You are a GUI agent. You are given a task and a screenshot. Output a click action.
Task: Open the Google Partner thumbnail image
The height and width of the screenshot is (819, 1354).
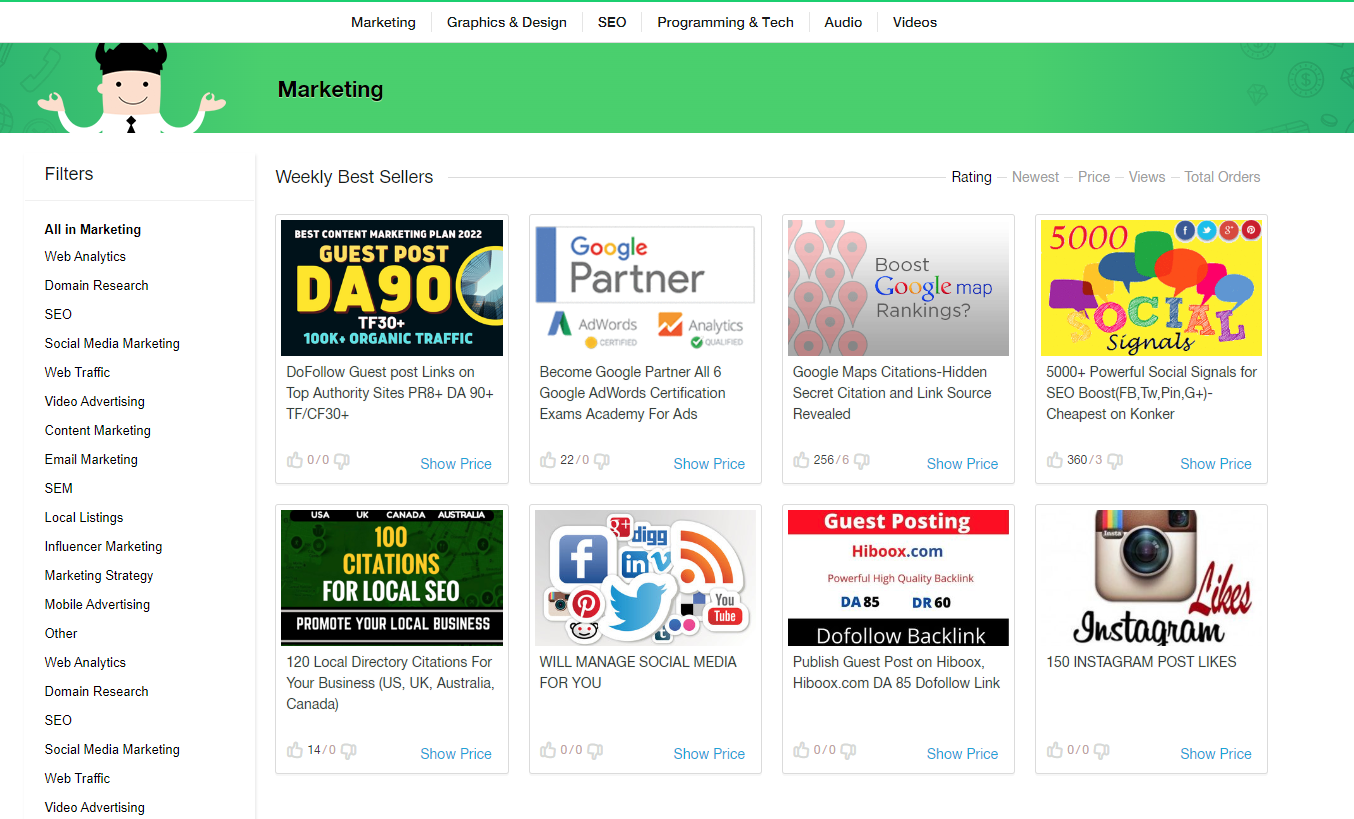point(645,288)
